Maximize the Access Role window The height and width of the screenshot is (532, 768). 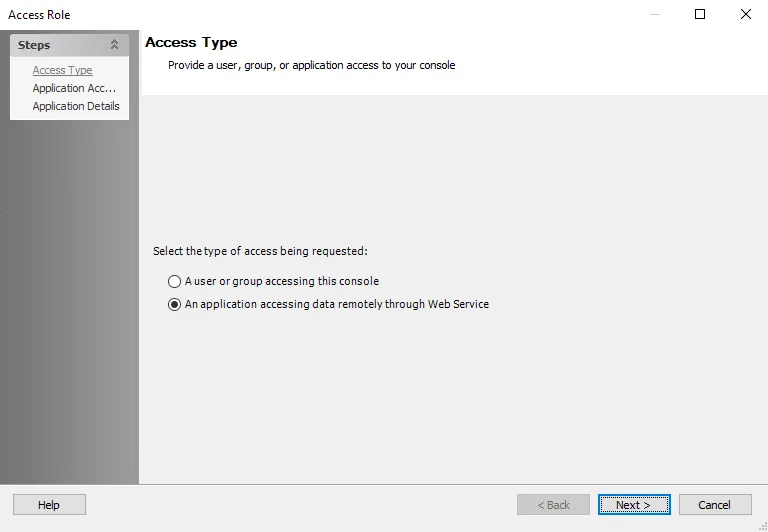[x=700, y=14]
